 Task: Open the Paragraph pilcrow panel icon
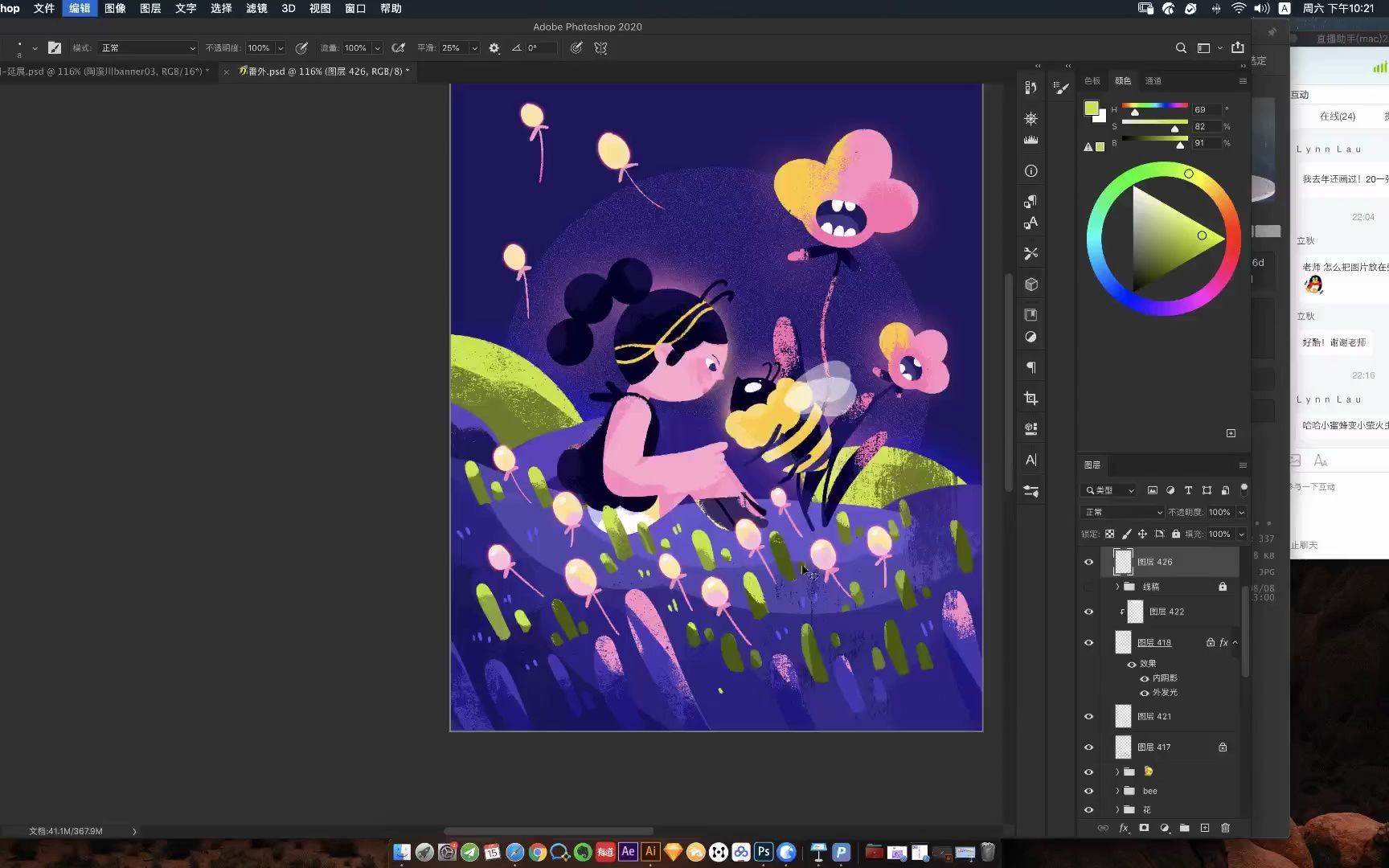coord(1030,367)
